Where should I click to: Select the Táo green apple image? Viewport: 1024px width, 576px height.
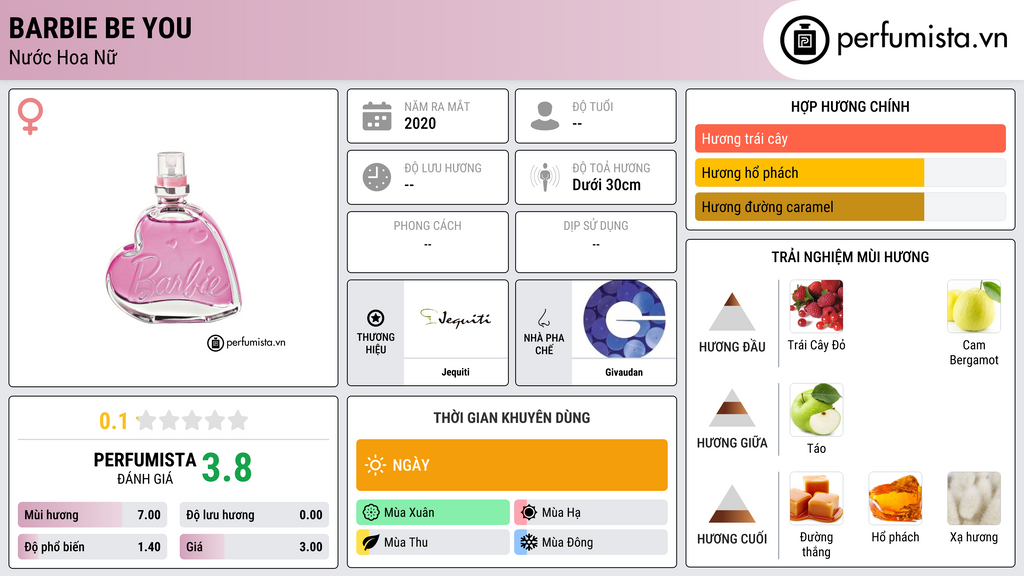[816, 410]
